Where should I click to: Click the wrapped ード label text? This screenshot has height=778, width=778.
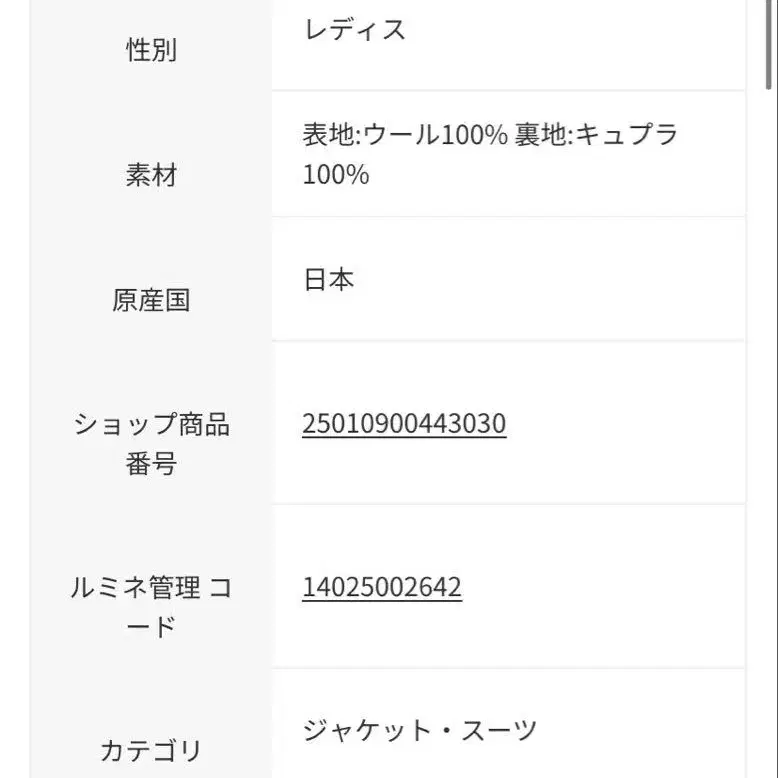point(151,627)
